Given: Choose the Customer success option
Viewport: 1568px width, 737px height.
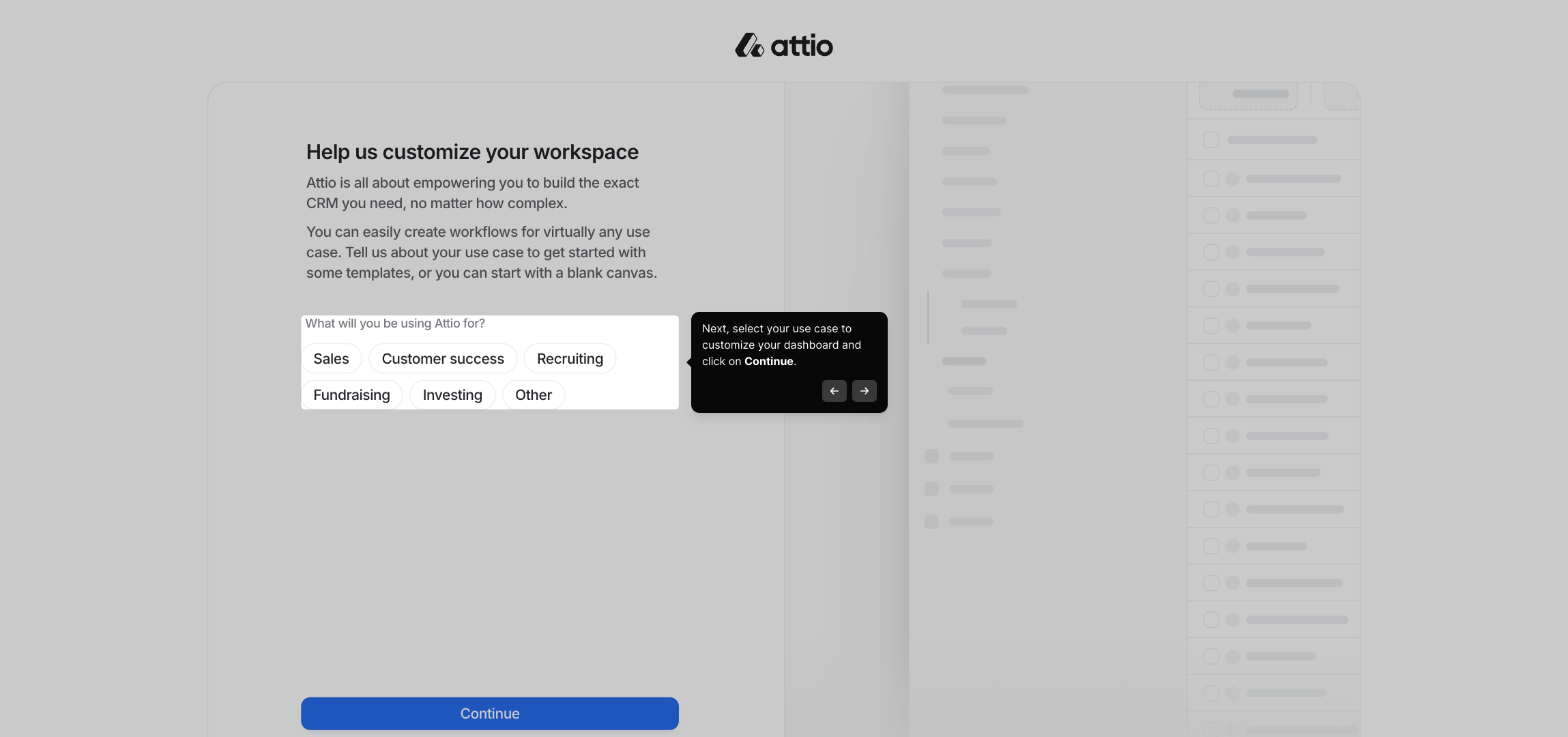Looking at the screenshot, I should click(443, 359).
